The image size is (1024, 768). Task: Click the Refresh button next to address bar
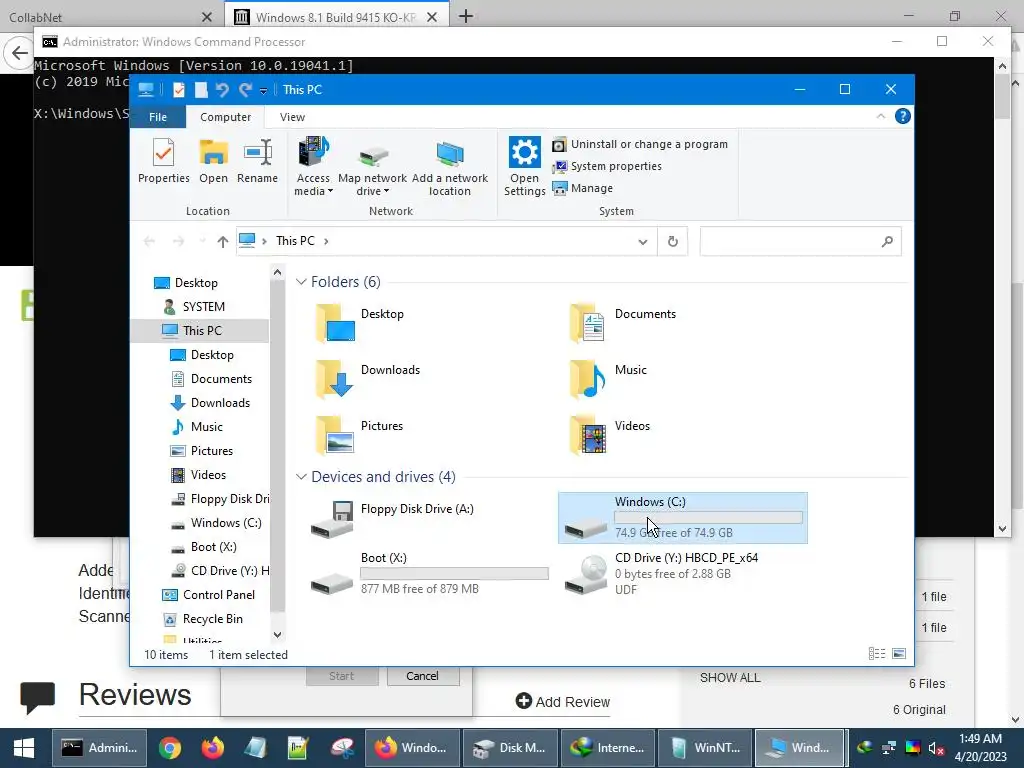click(x=673, y=242)
